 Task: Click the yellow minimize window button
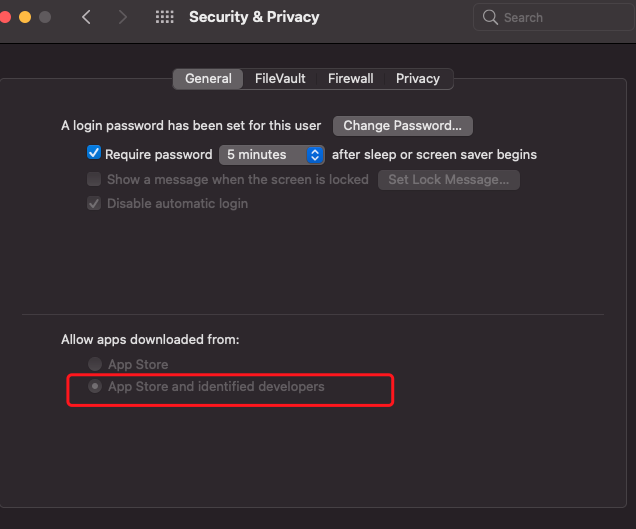pos(25,17)
